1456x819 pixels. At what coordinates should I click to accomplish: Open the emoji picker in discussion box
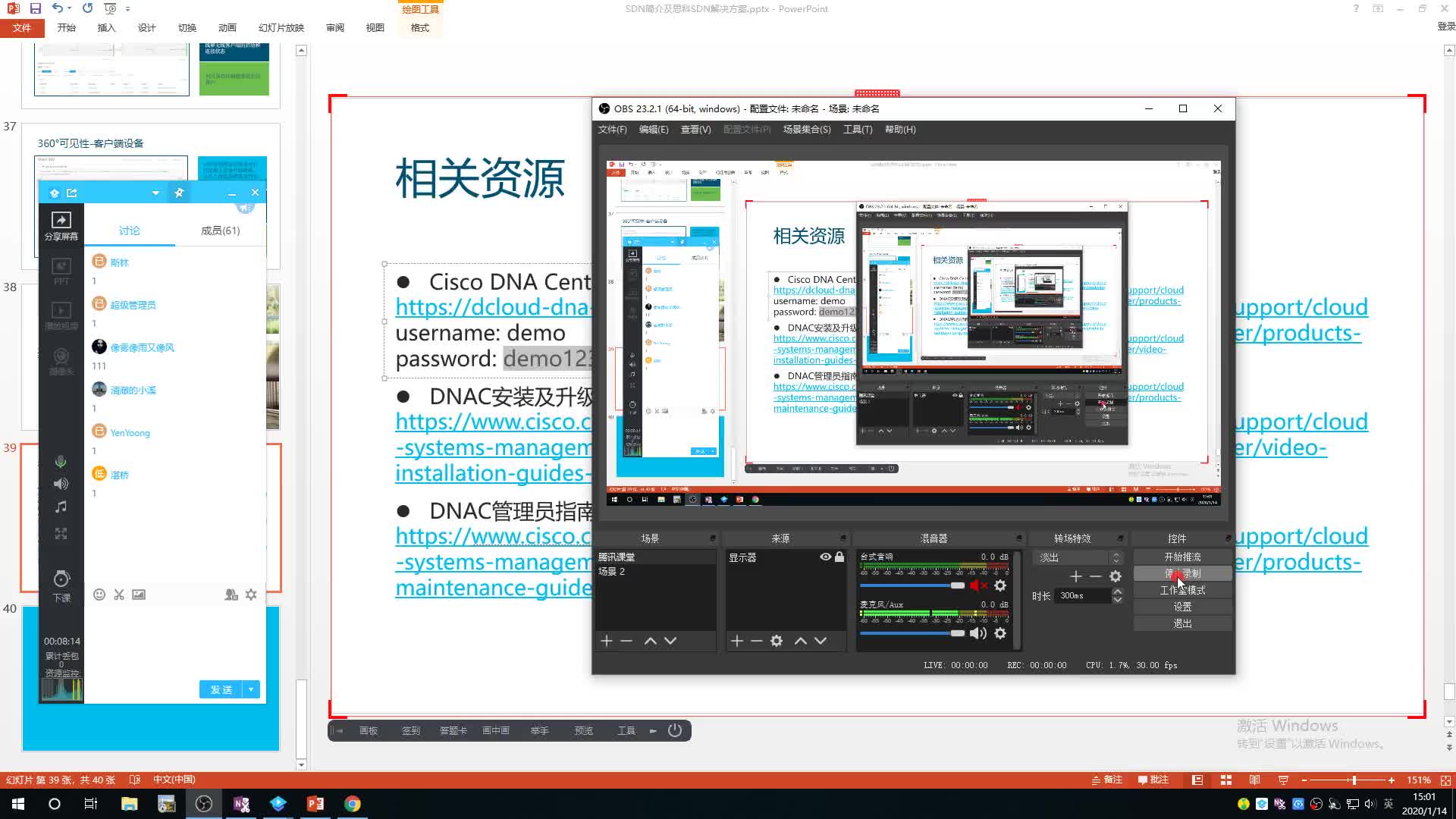(x=99, y=595)
